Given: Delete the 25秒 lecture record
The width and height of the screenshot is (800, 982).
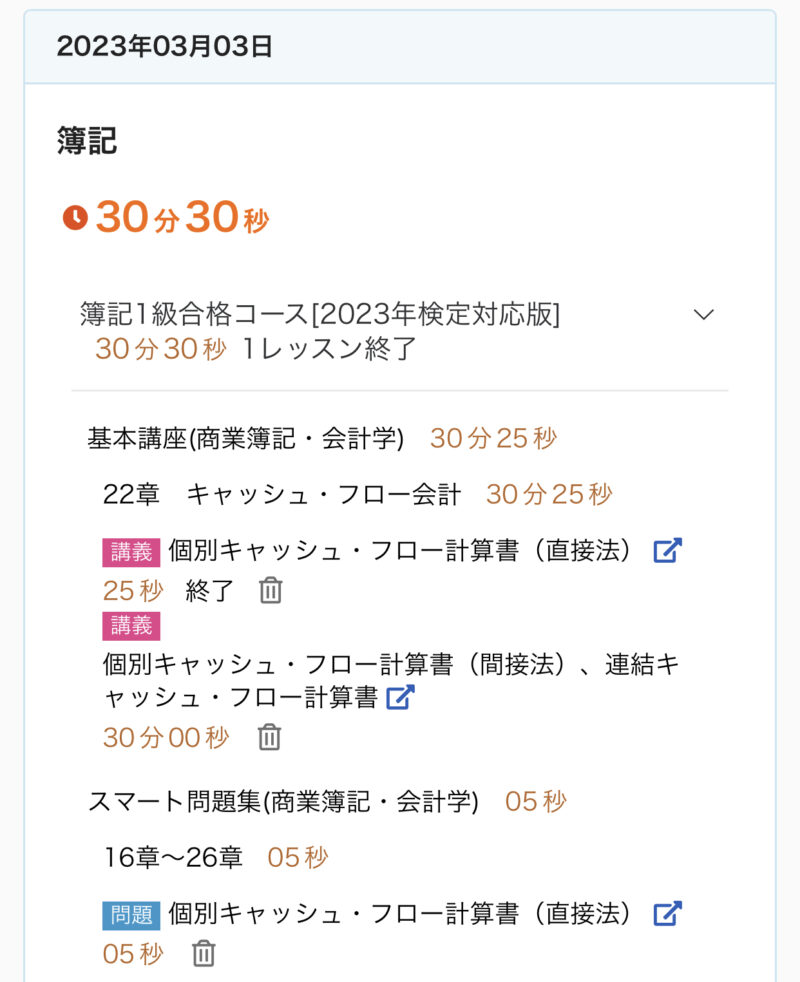Looking at the screenshot, I should coord(270,591).
